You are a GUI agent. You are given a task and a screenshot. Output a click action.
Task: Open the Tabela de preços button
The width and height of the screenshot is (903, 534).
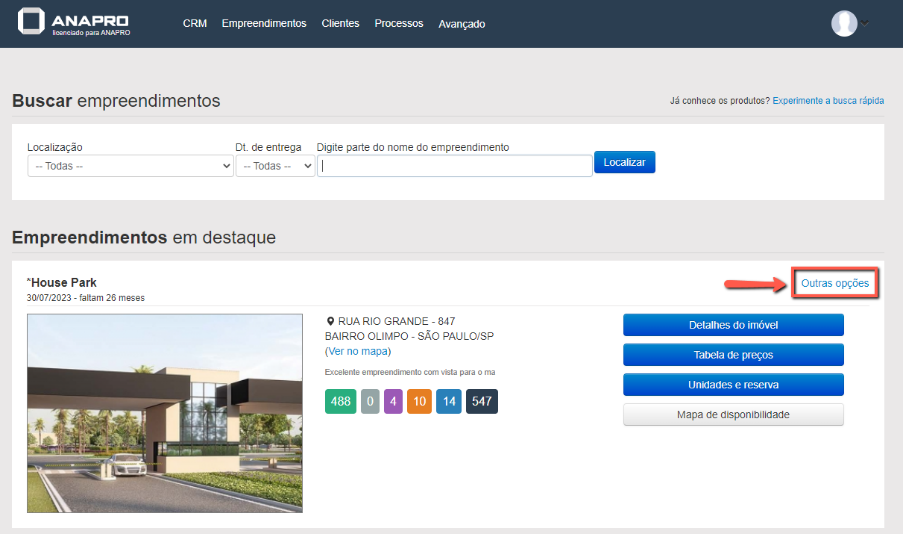pos(733,355)
